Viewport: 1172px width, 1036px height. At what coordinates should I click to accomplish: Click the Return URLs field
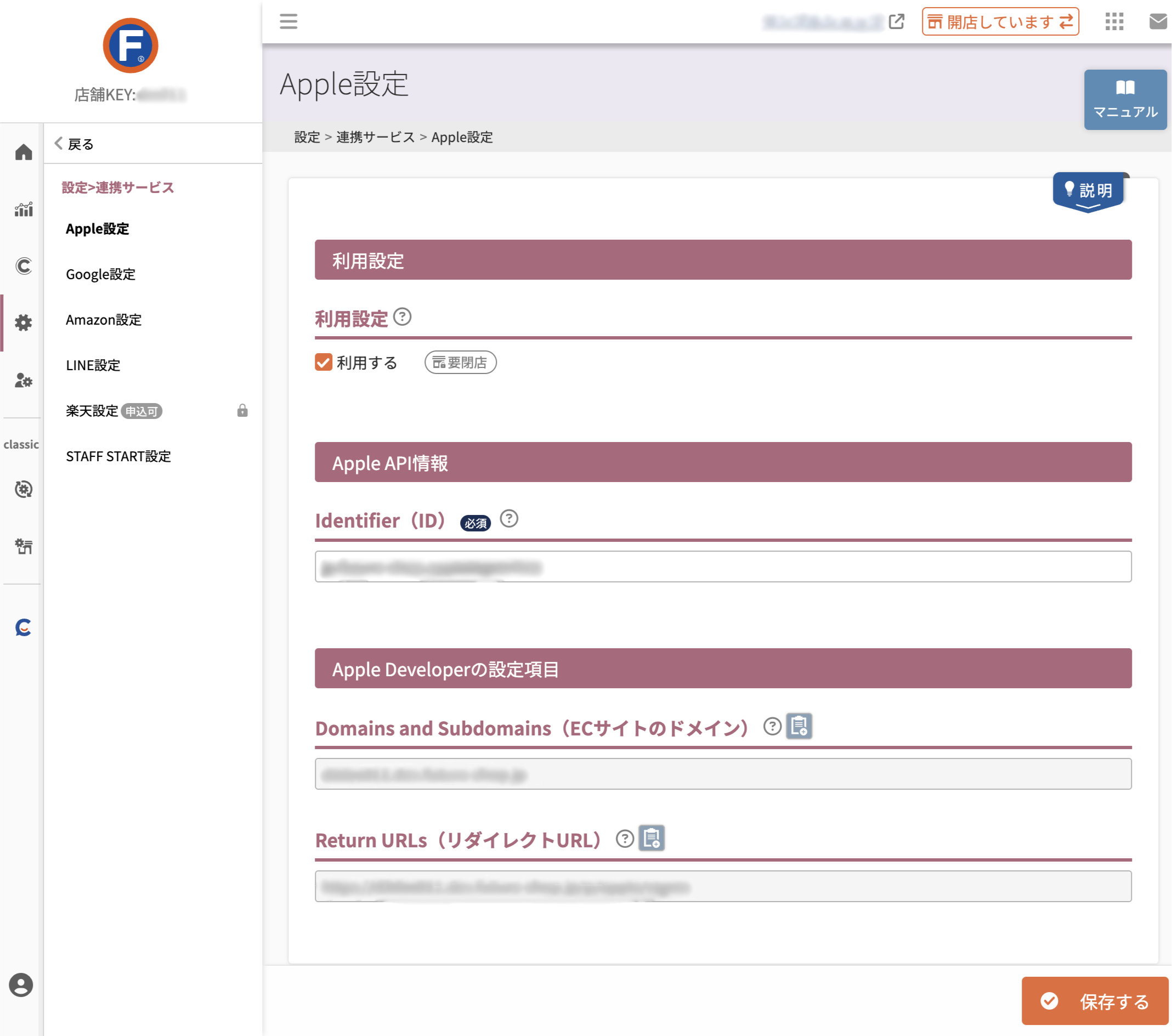click(x=723, y=886)
